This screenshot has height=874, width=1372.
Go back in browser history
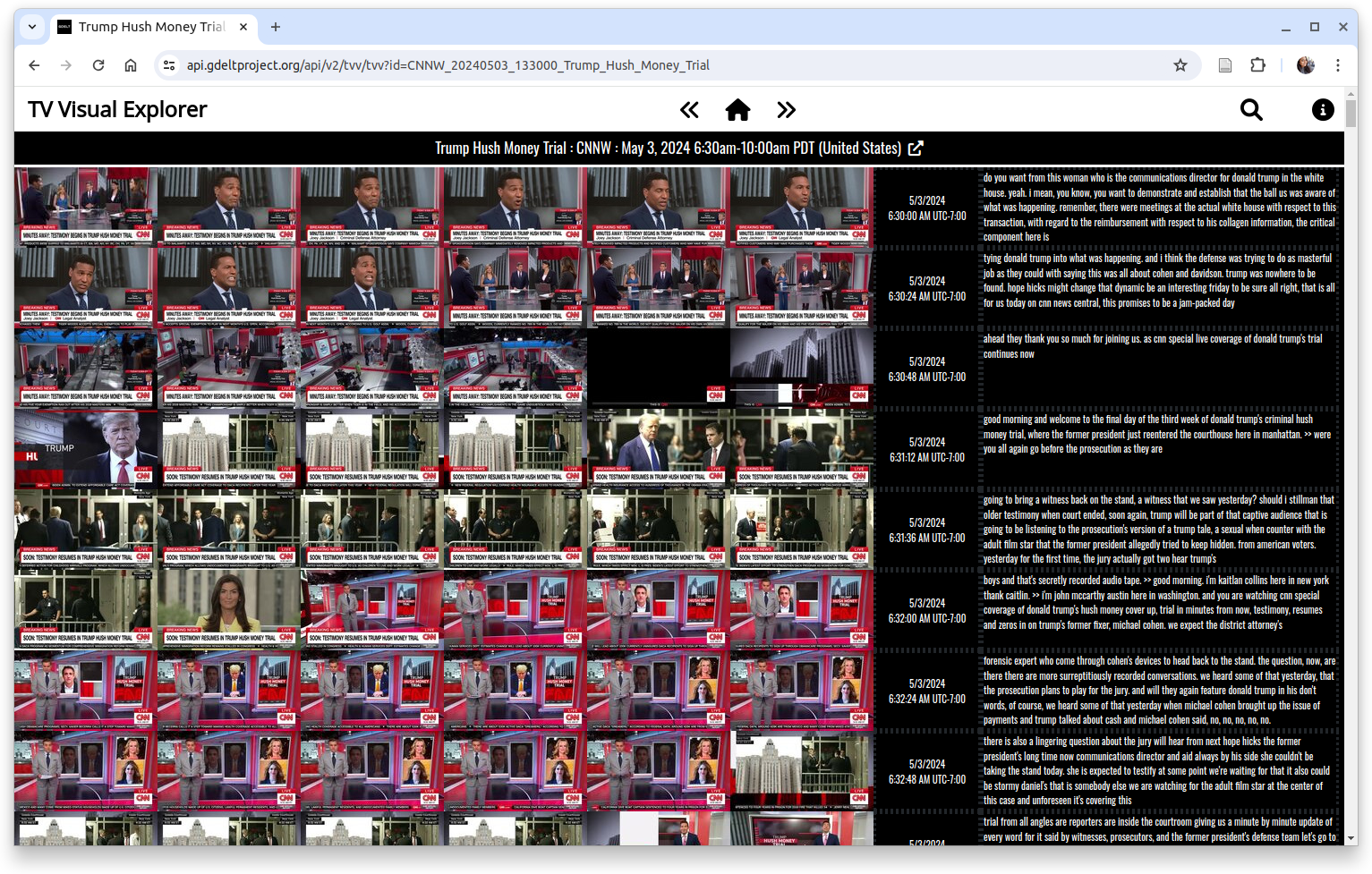point(34,65)
